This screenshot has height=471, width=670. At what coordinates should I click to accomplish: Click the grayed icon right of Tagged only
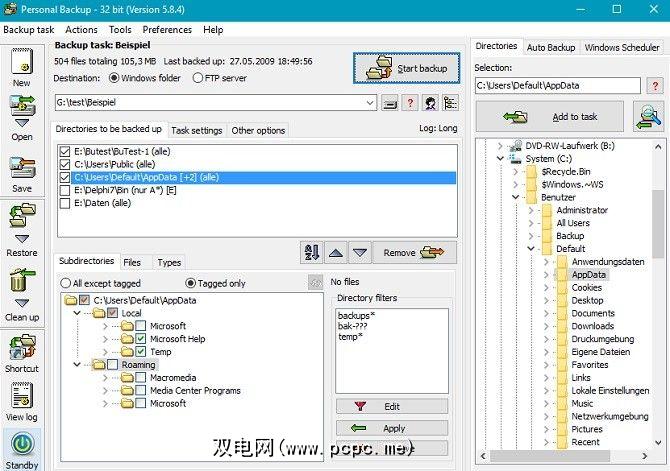[x=315, y=282]
